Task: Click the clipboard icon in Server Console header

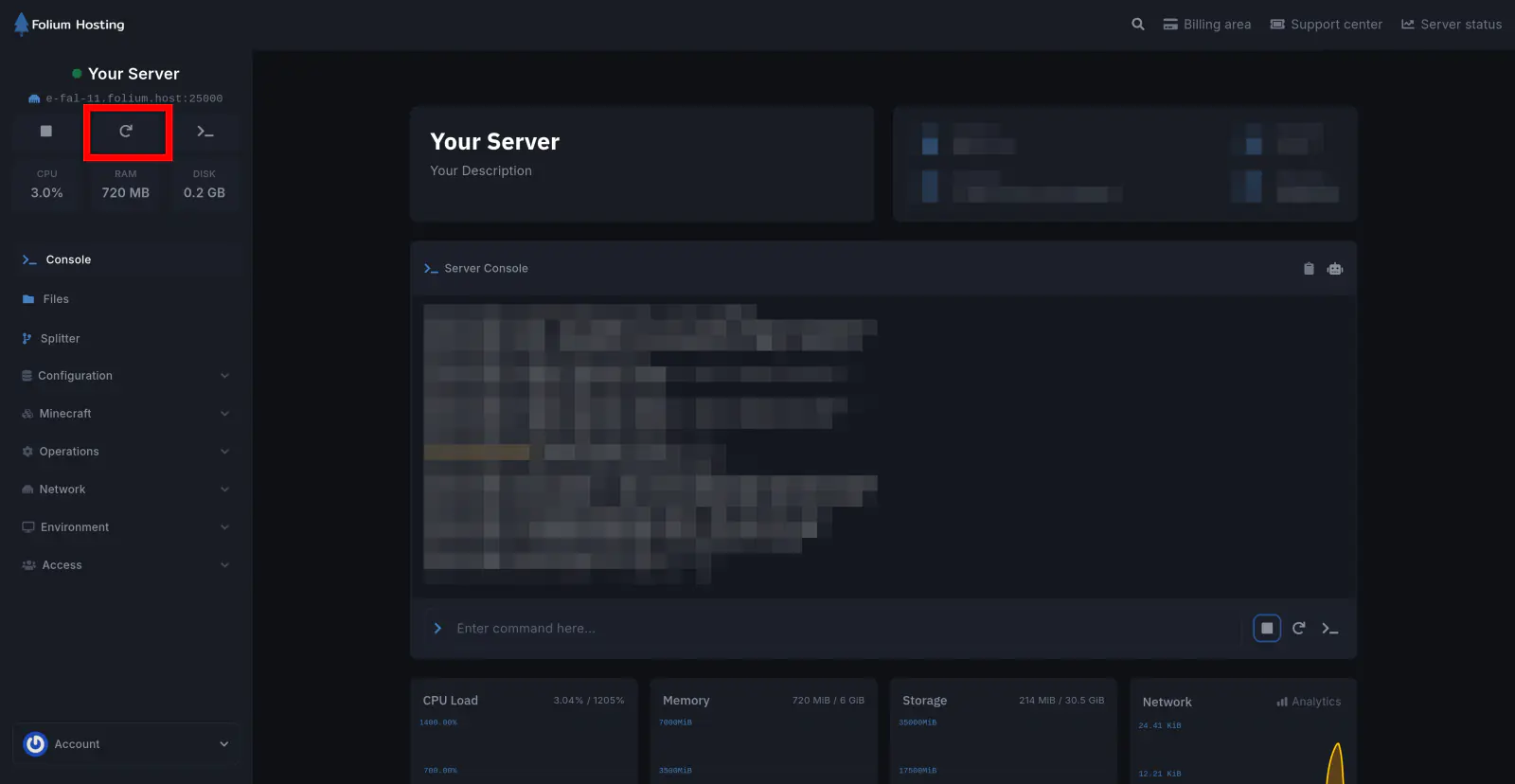Action: (1309, 269)
